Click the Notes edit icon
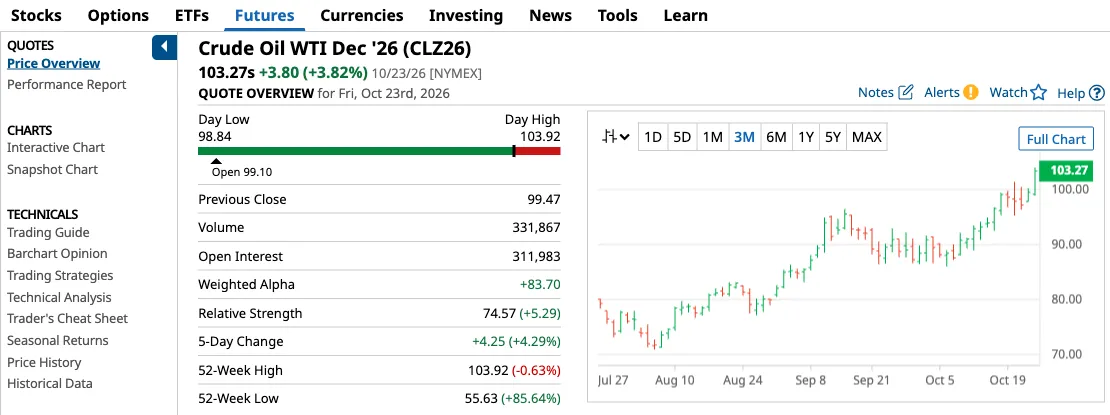The width and height of the screenshot is (1110, 415). click(x=906, y=92)
